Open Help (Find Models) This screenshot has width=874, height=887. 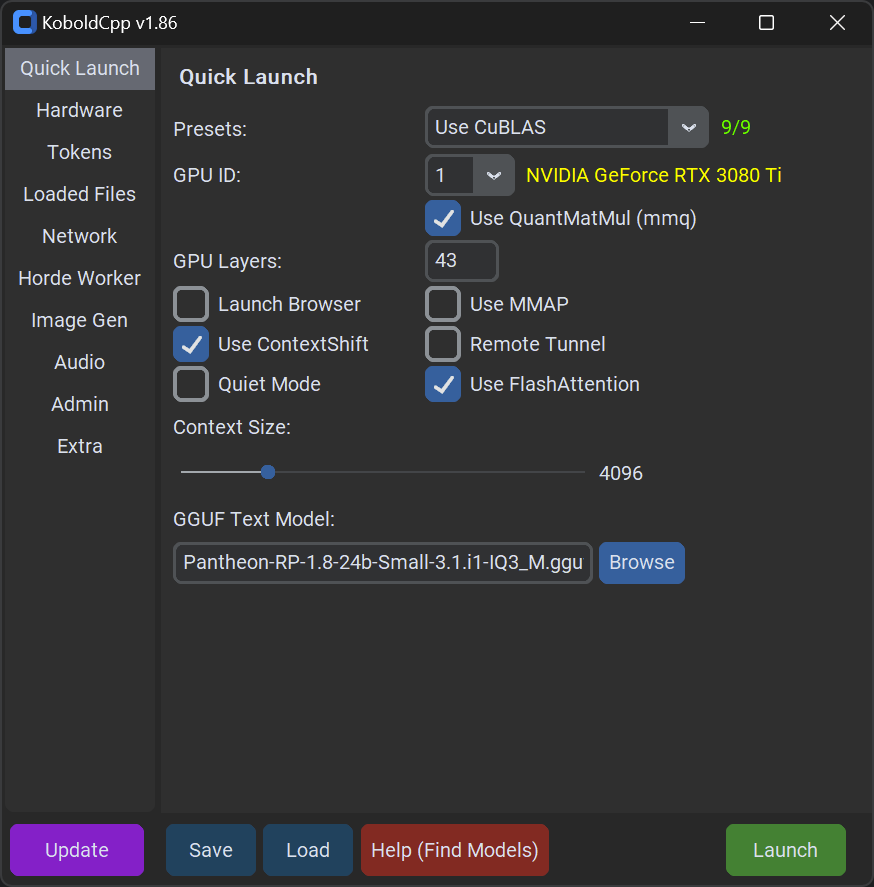point(455,850)
